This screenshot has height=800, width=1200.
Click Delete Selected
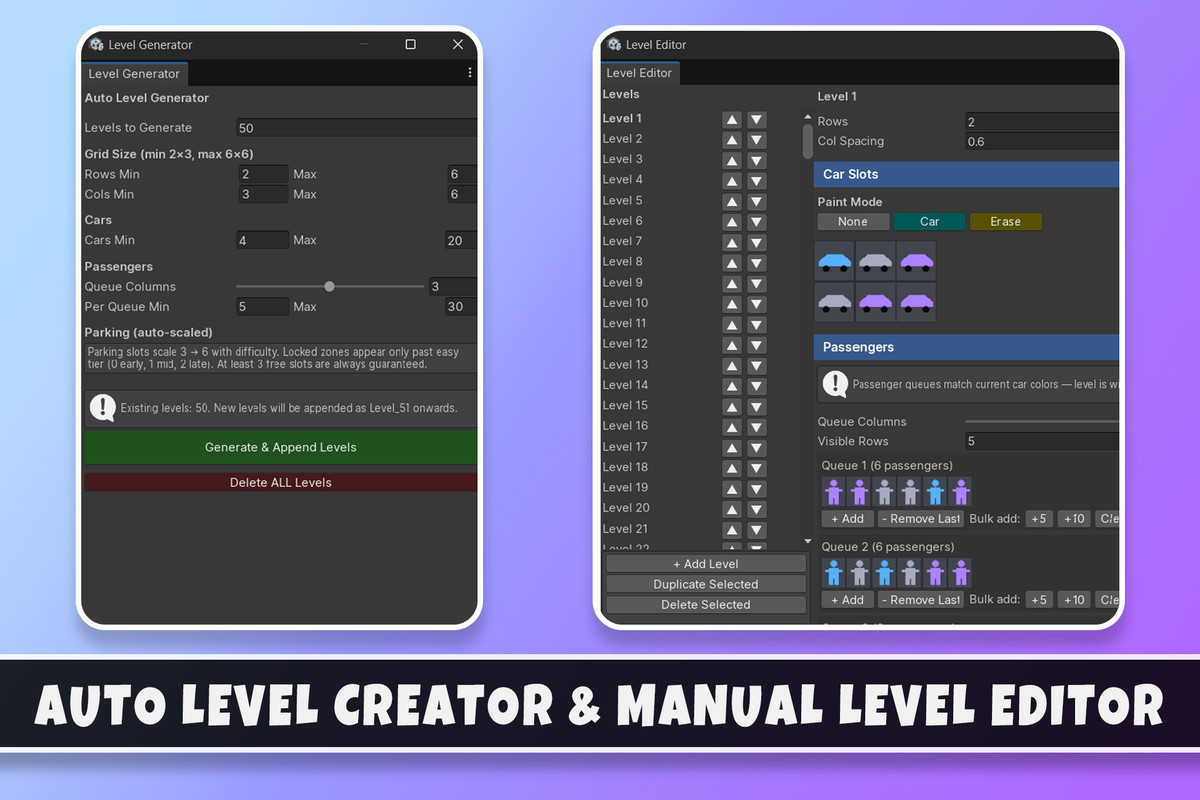point(706,605)
